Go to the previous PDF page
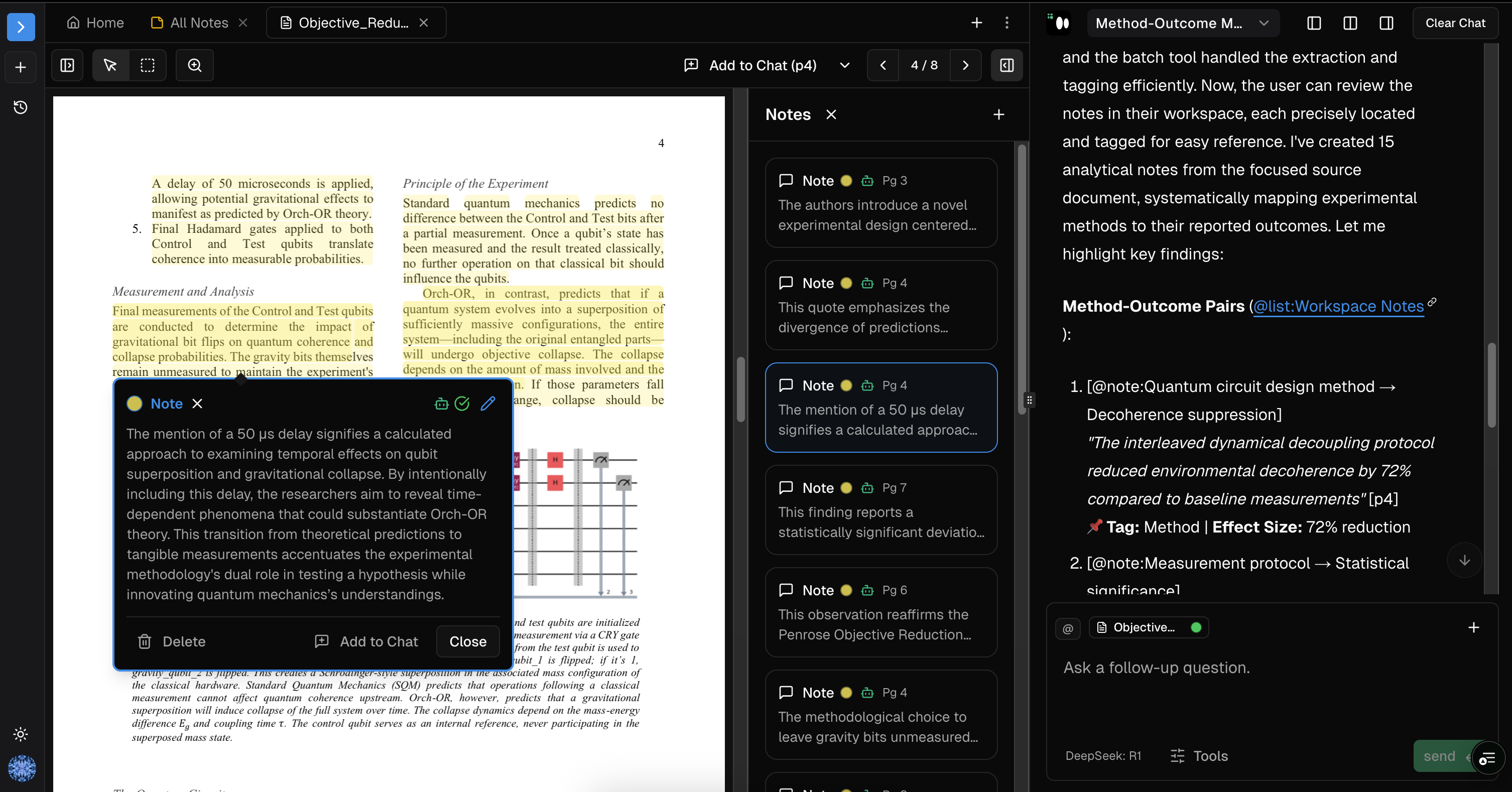Screen dimensions: 1512x792 [x=883, y=65]
